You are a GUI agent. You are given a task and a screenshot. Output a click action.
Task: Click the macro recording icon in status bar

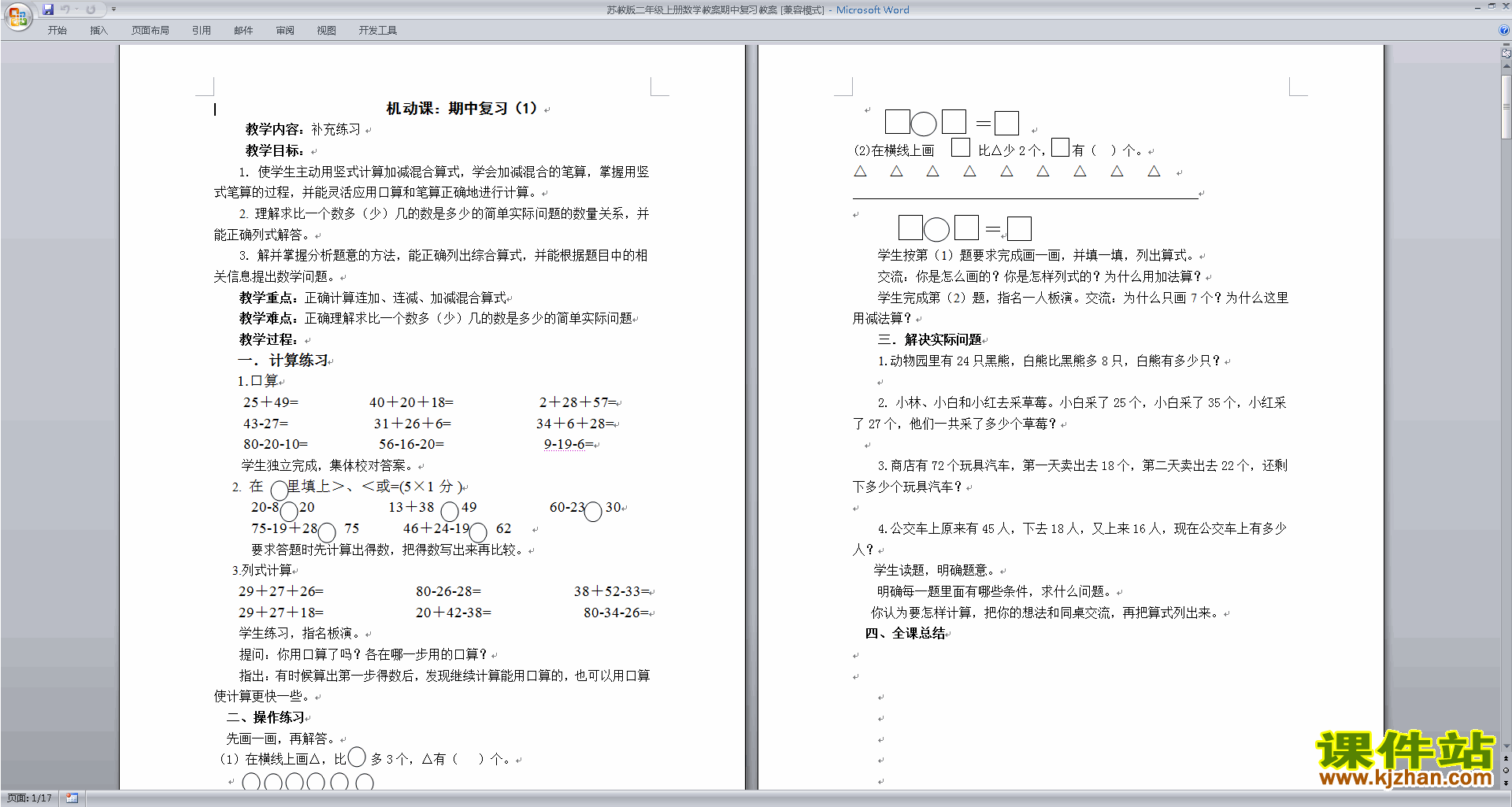pyautogui.click(x=72, y=798)
